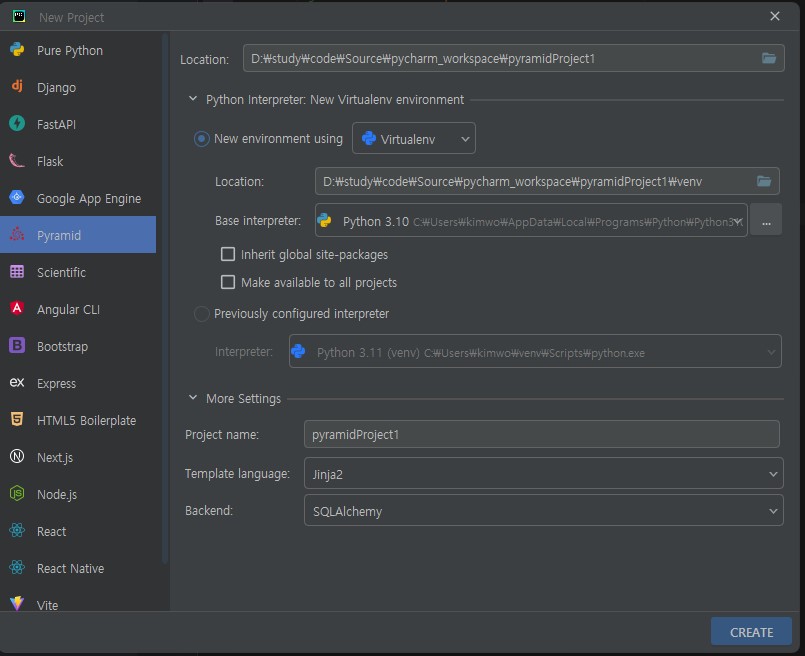Screen dimensions: 805x656
Task: Choose the Bootstrap project icon
Action: (17, 346)
